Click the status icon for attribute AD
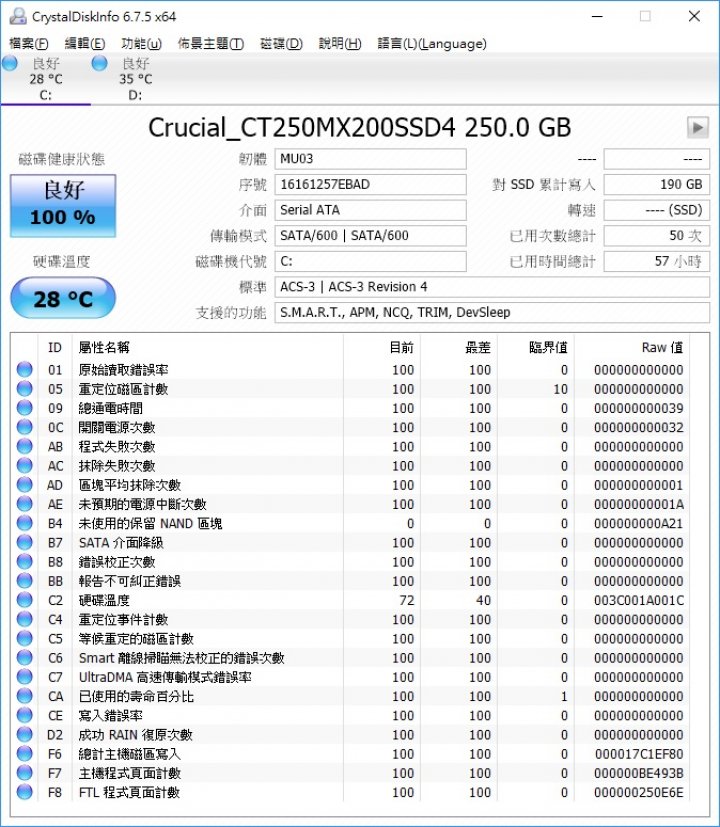Image resolution: width=720 pixels, height=827 pixels. [x=25, y=485]
